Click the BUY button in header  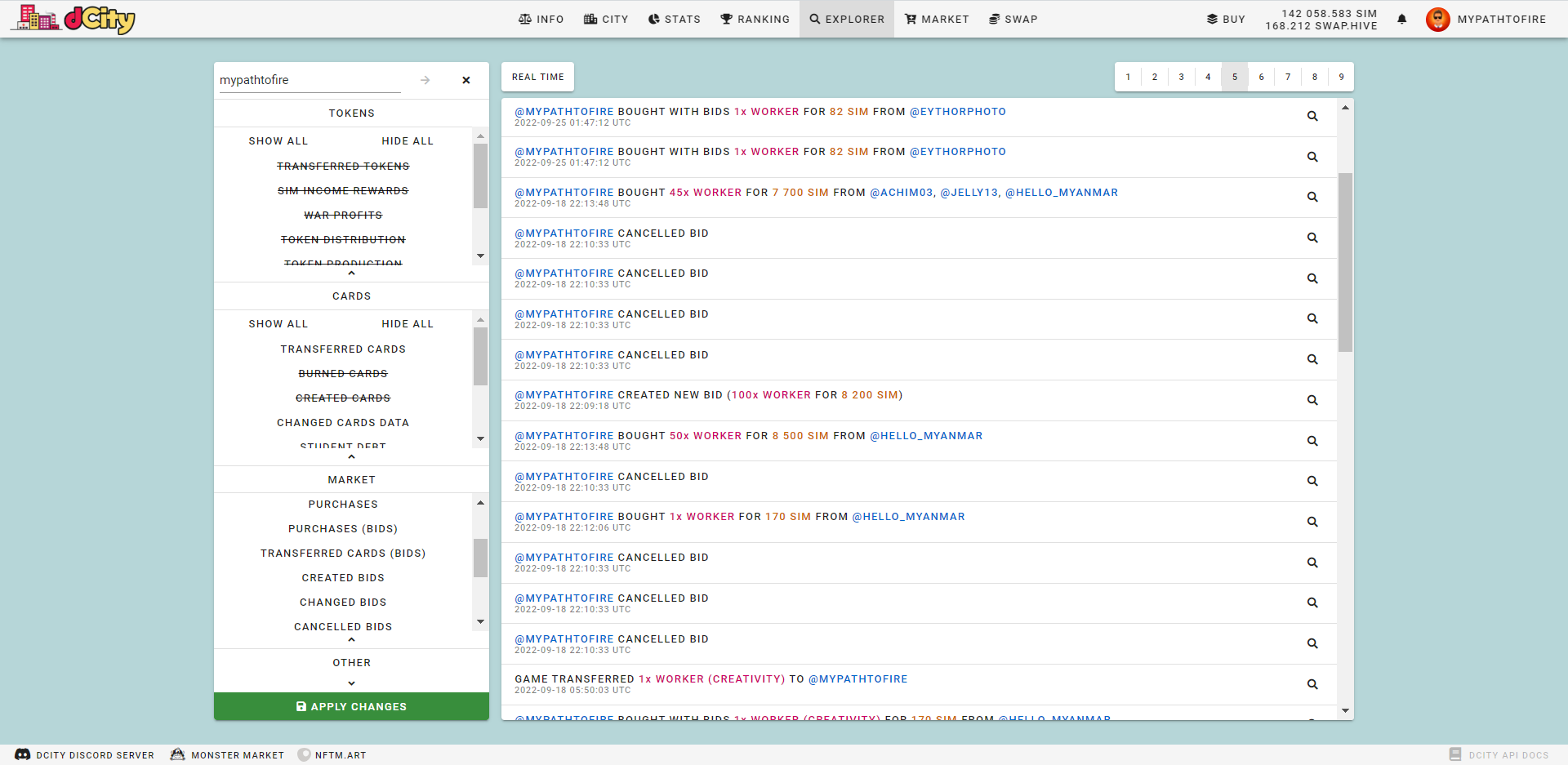coord(1226,20)
